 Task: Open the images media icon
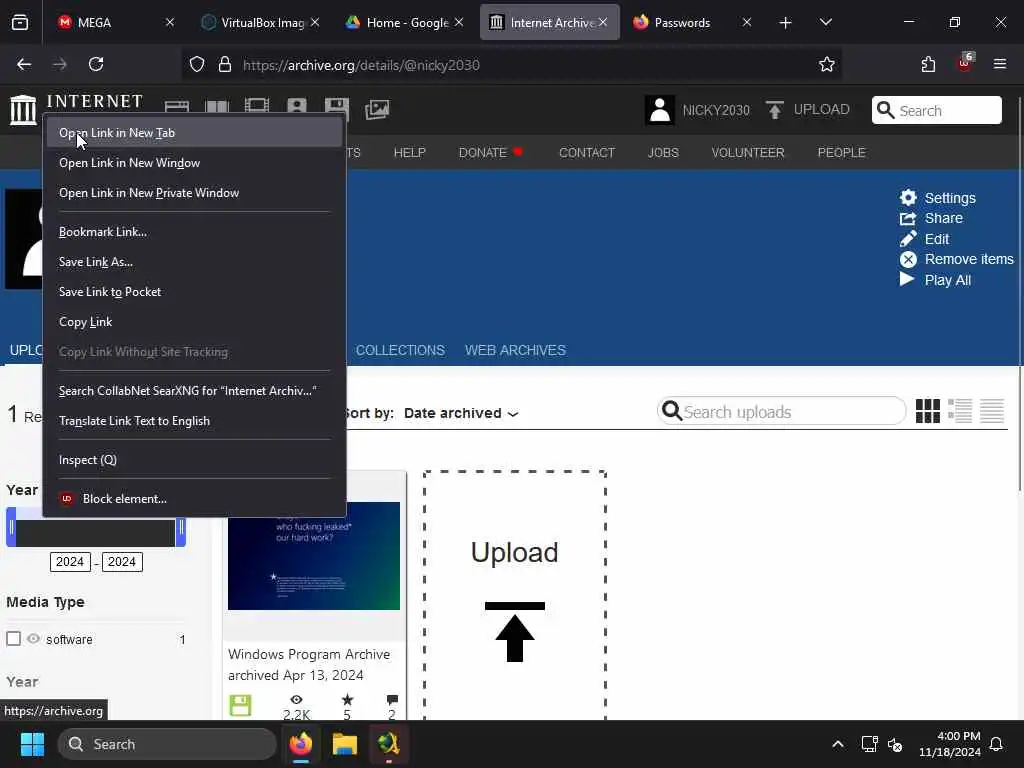(377, 109)
